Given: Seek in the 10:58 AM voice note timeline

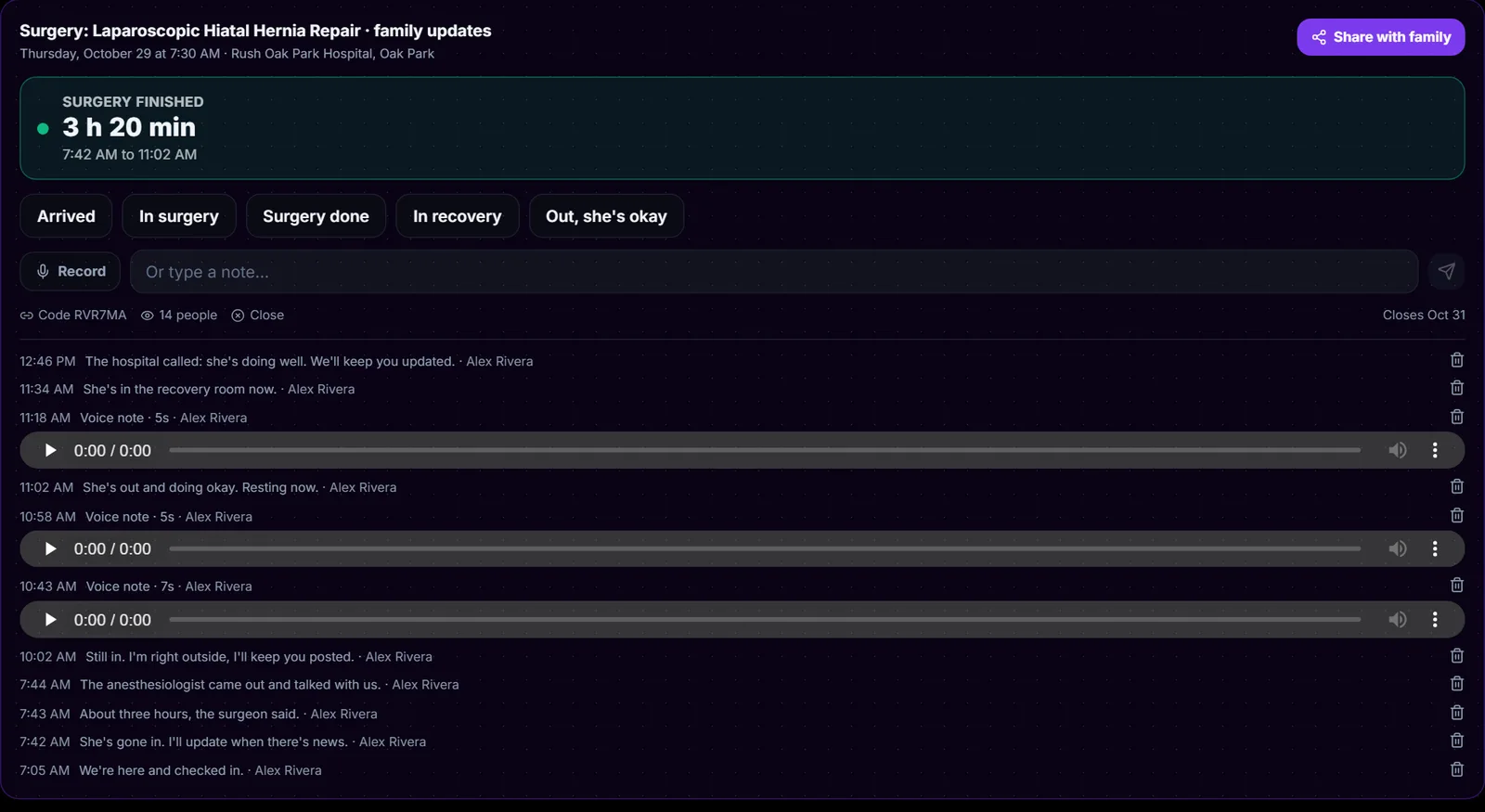Looking at the screenshot, I should [765, 548].
